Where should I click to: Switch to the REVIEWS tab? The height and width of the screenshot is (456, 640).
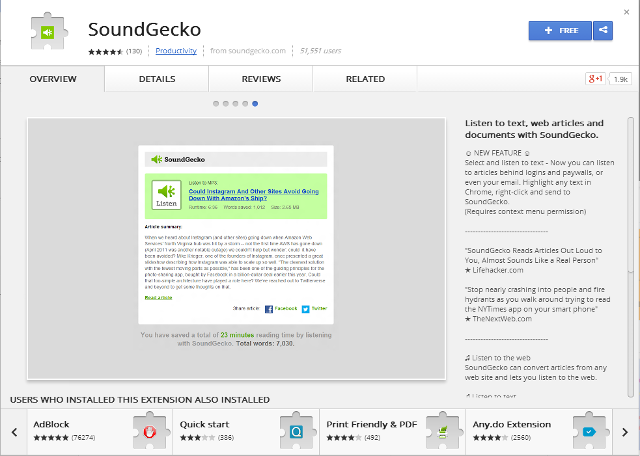pos(261,79)
